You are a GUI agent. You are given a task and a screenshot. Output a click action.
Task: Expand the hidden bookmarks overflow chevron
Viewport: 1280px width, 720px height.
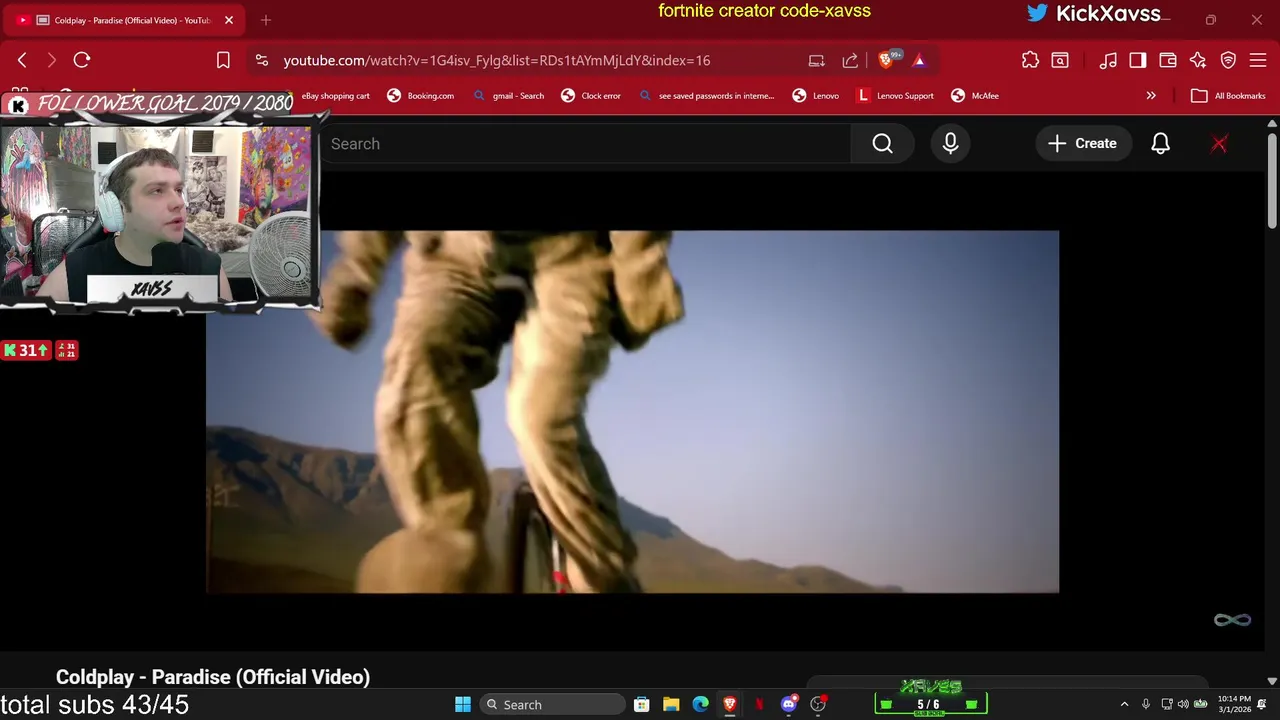[x=1151, y=96]
